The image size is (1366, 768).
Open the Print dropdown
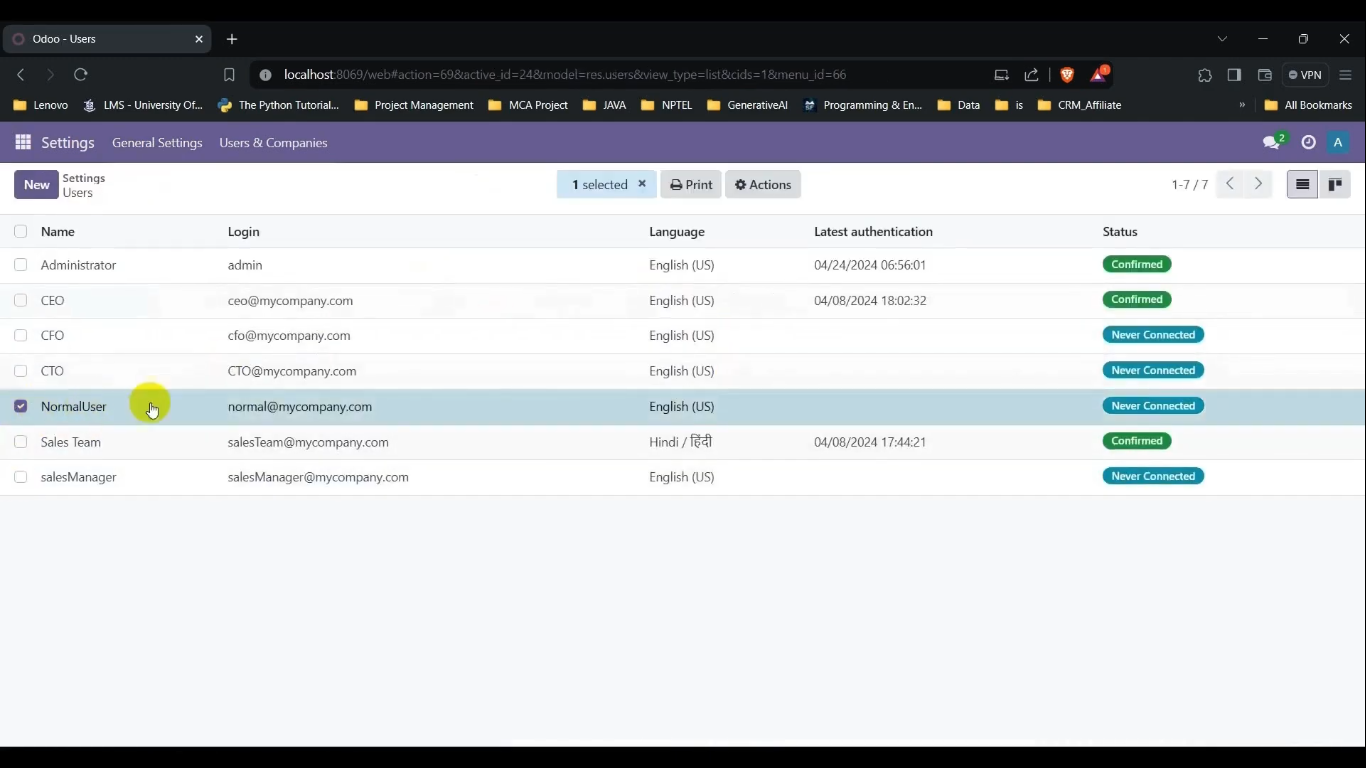[x=691, y=185]
